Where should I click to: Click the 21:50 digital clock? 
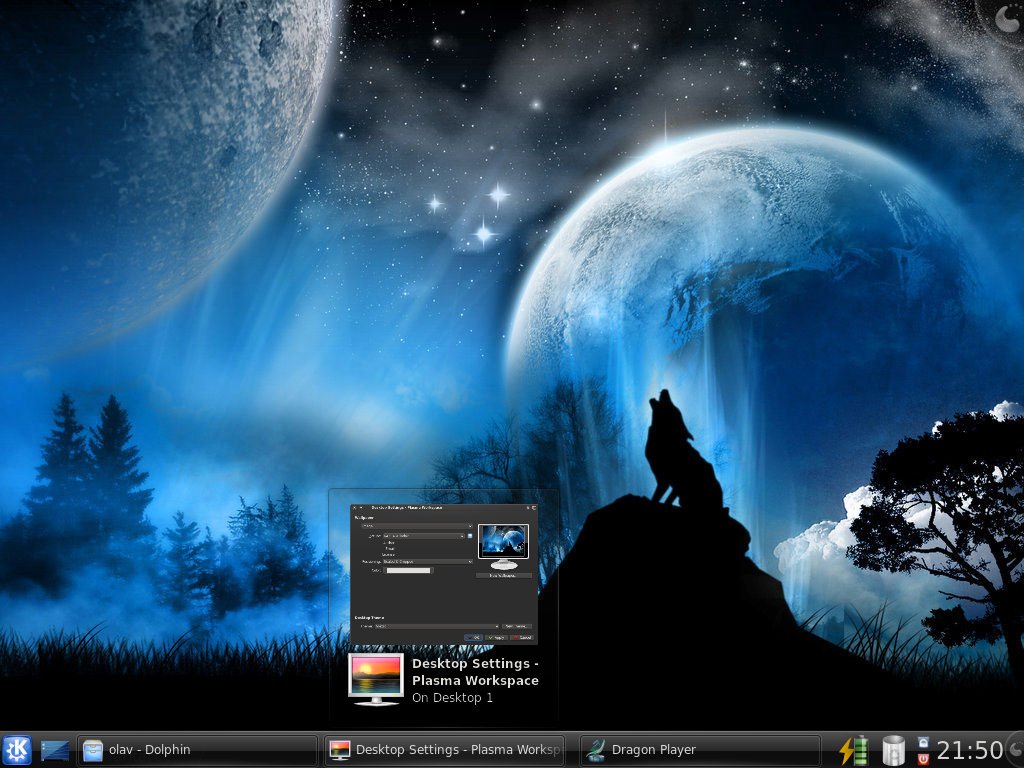tap(970, 750)
